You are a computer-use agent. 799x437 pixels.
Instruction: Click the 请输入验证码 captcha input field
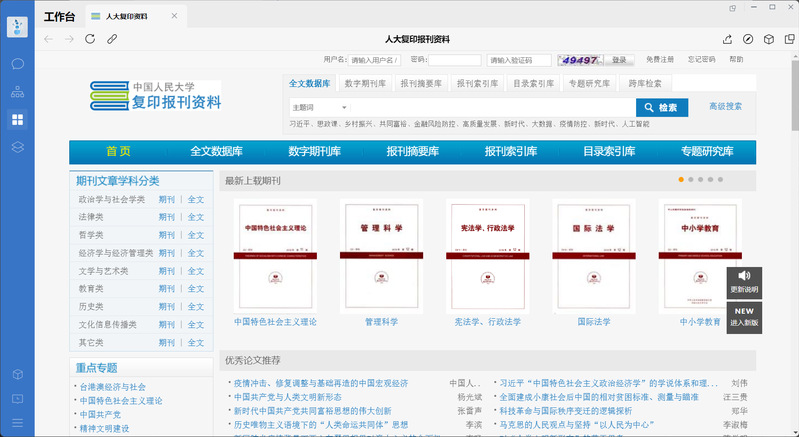pyautogui.click(x=518, y=60)
